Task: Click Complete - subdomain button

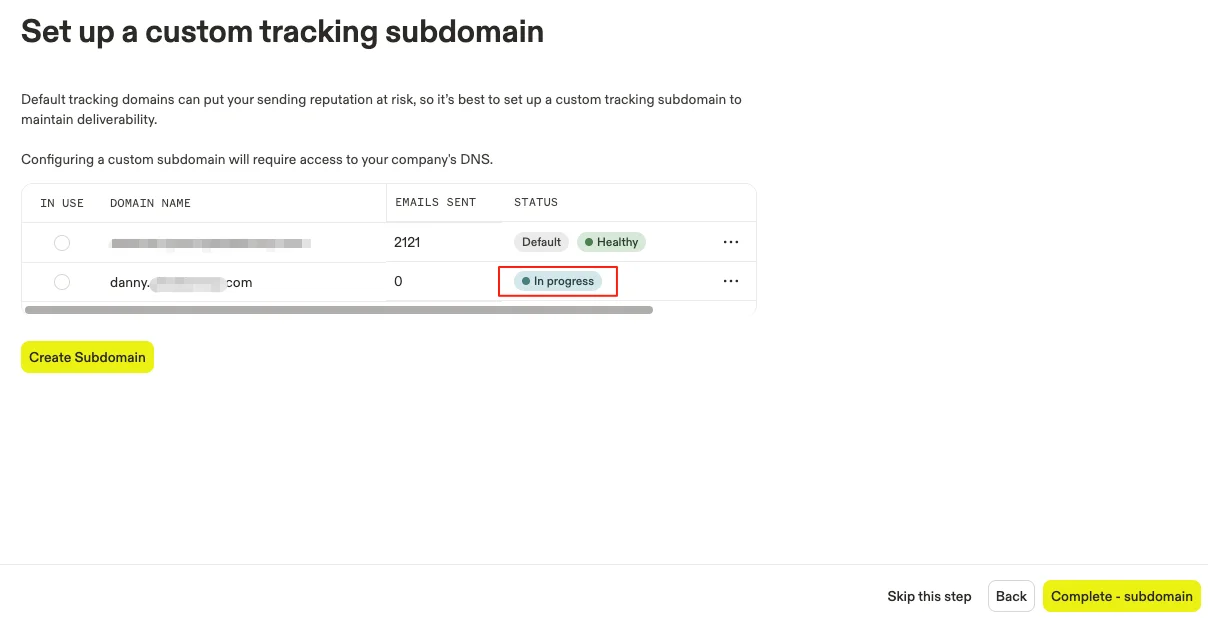Action: pos(1122,596)
